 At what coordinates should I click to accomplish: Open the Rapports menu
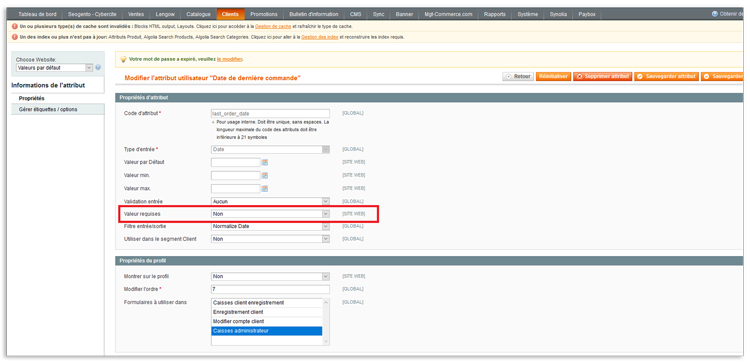coord(495,14)
